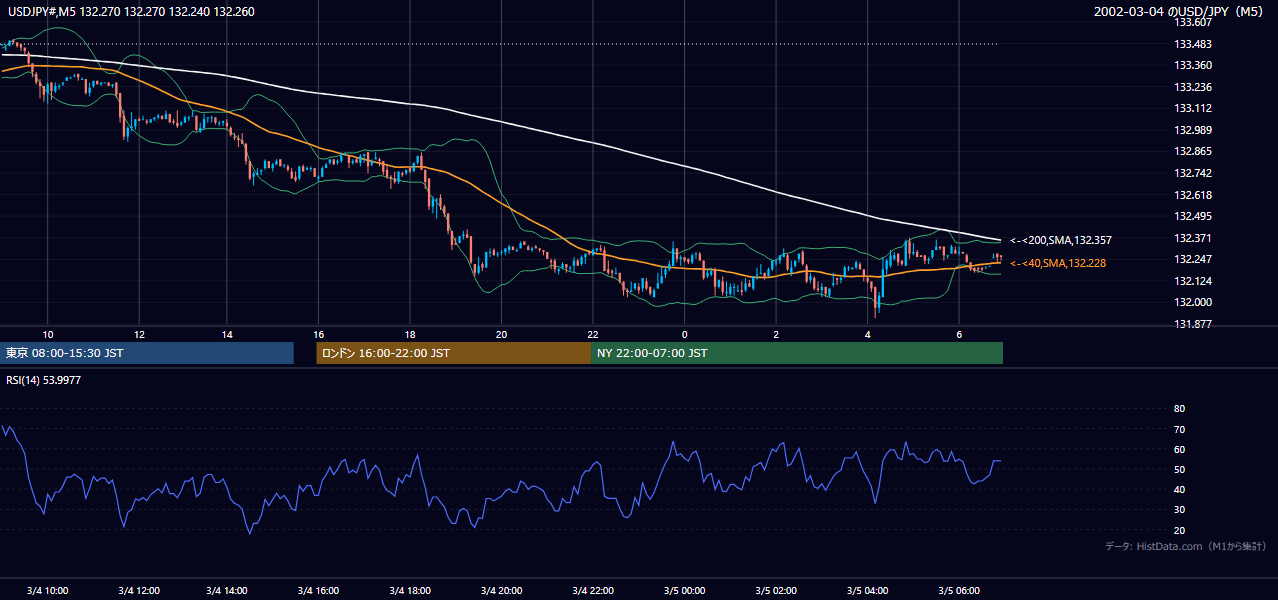Image resolution: width=1278 pixels, height=600 pixels.
Task: Click price axis value 132.124
Action: (1191, 281)
